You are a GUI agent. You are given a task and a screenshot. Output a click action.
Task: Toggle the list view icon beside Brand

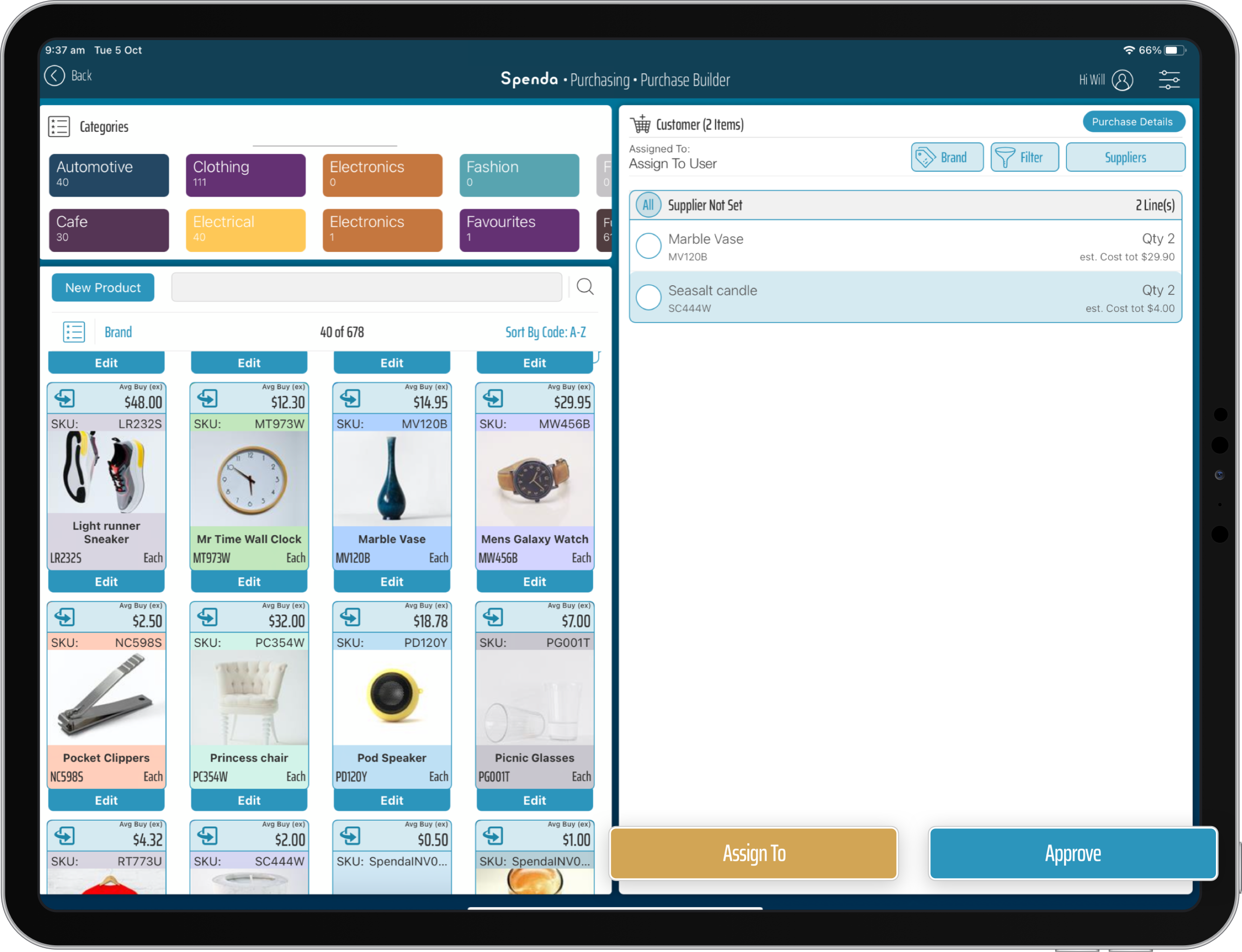tap(74, 332)
